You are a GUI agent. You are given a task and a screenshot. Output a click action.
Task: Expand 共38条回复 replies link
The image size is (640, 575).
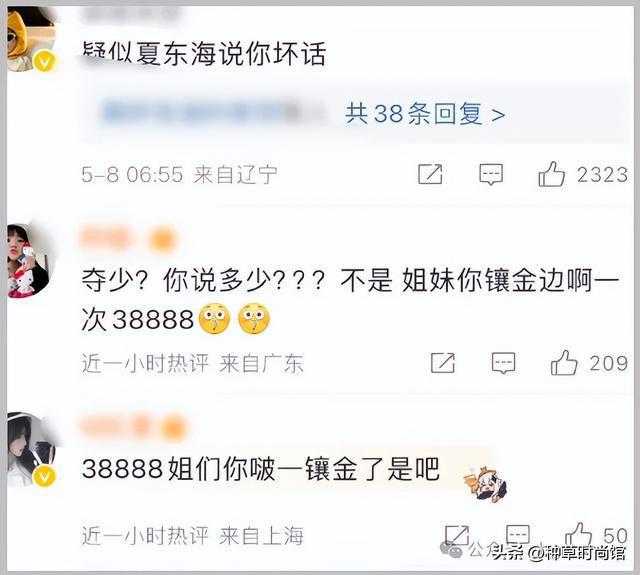point(425,113)
